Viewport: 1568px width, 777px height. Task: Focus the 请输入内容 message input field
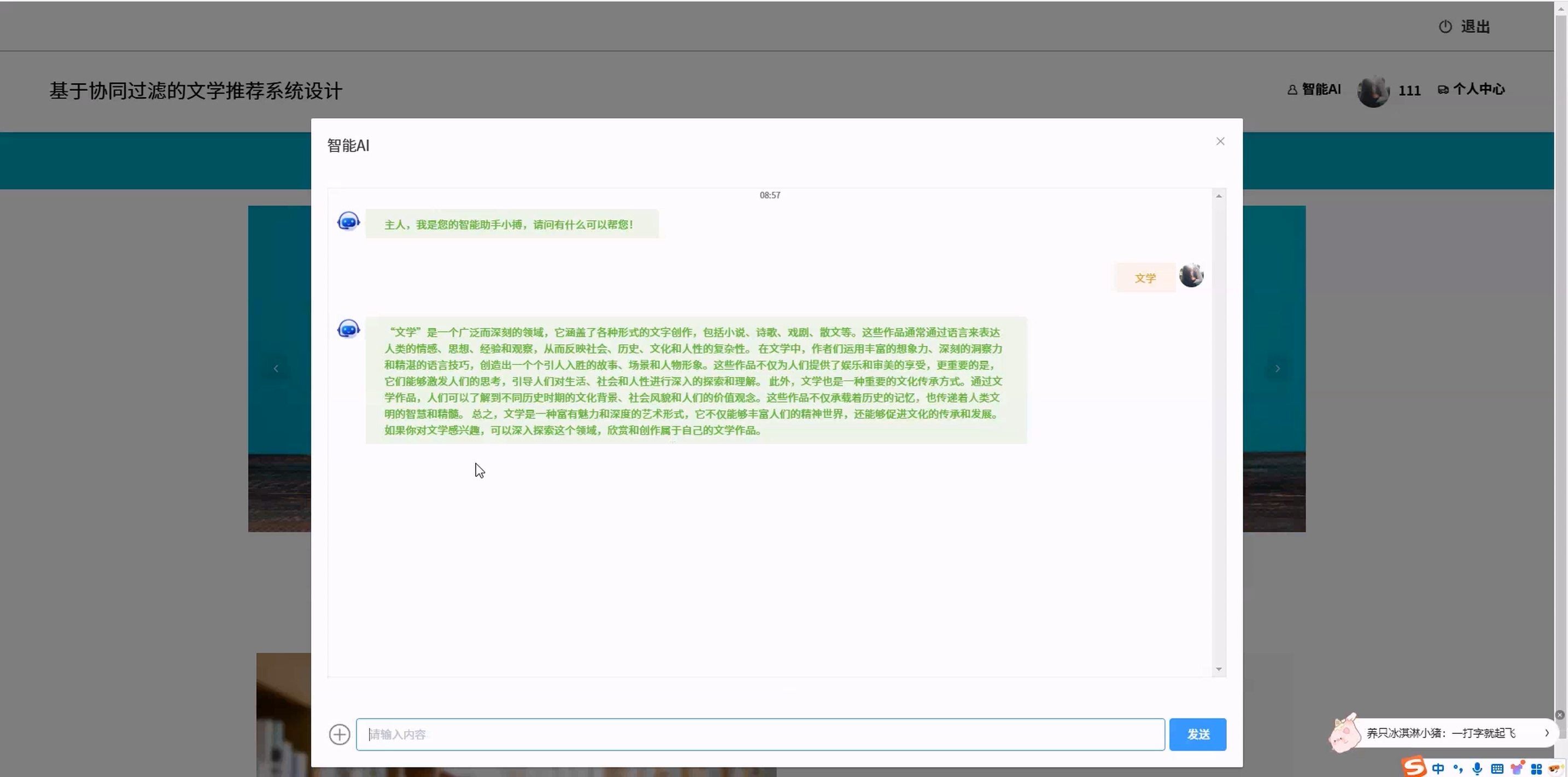click(759, 734)
